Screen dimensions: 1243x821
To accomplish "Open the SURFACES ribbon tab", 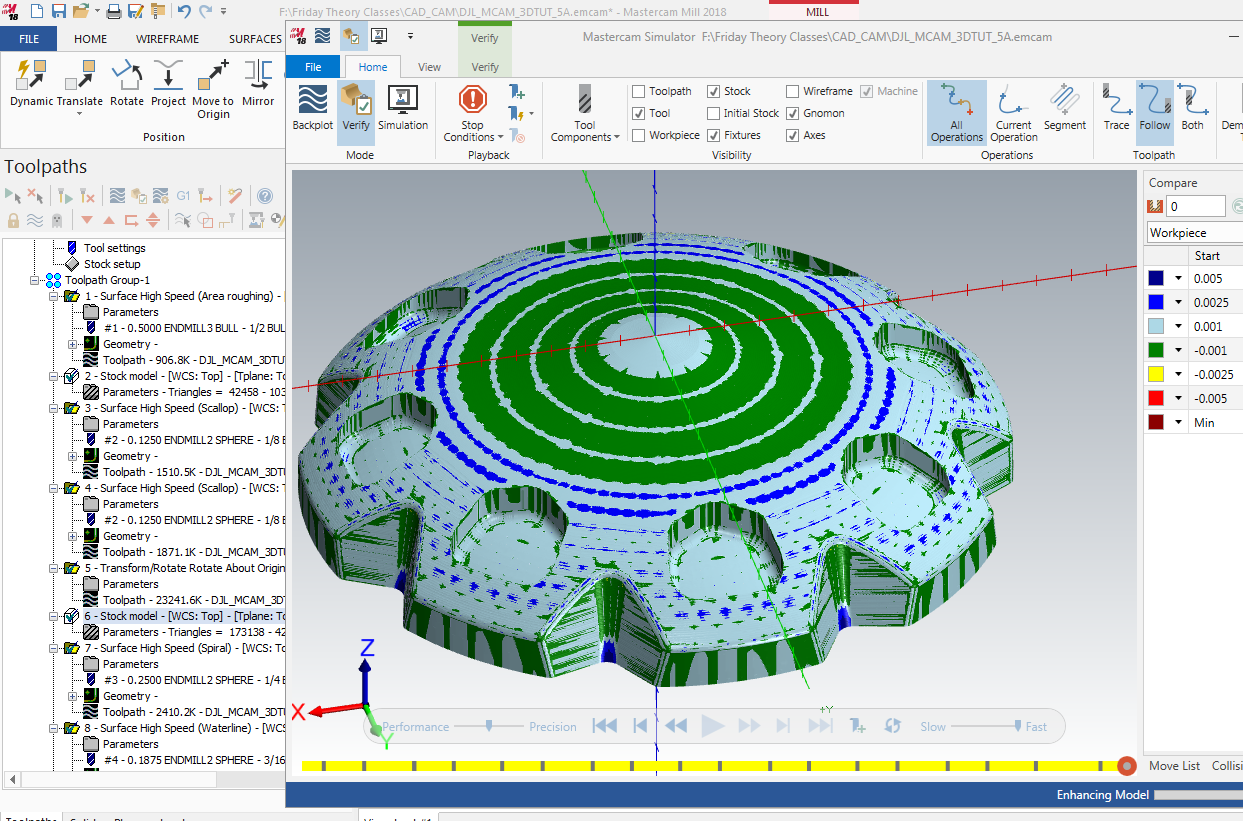I will pos(255,39).
